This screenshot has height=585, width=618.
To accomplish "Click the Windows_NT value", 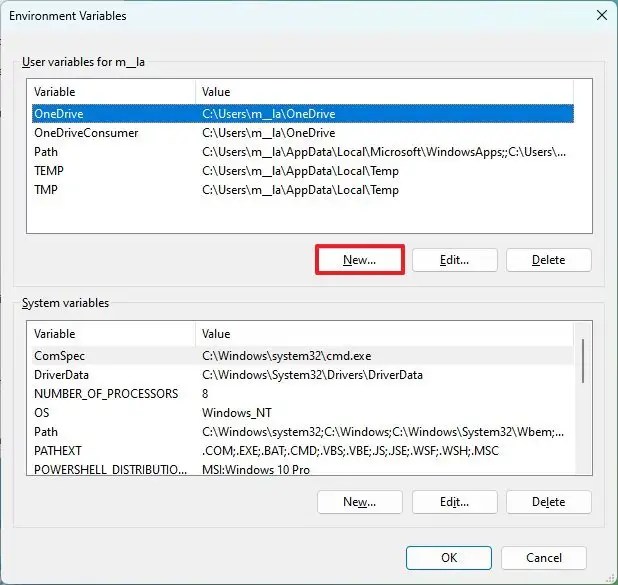I will pyautogui.click(x=237, y=413).
